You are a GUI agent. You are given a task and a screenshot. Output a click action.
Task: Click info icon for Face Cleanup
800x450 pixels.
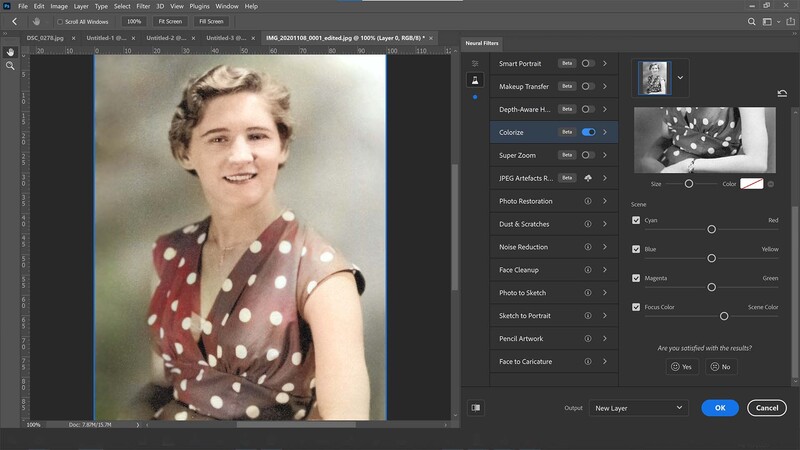click(x=588, y=270)
